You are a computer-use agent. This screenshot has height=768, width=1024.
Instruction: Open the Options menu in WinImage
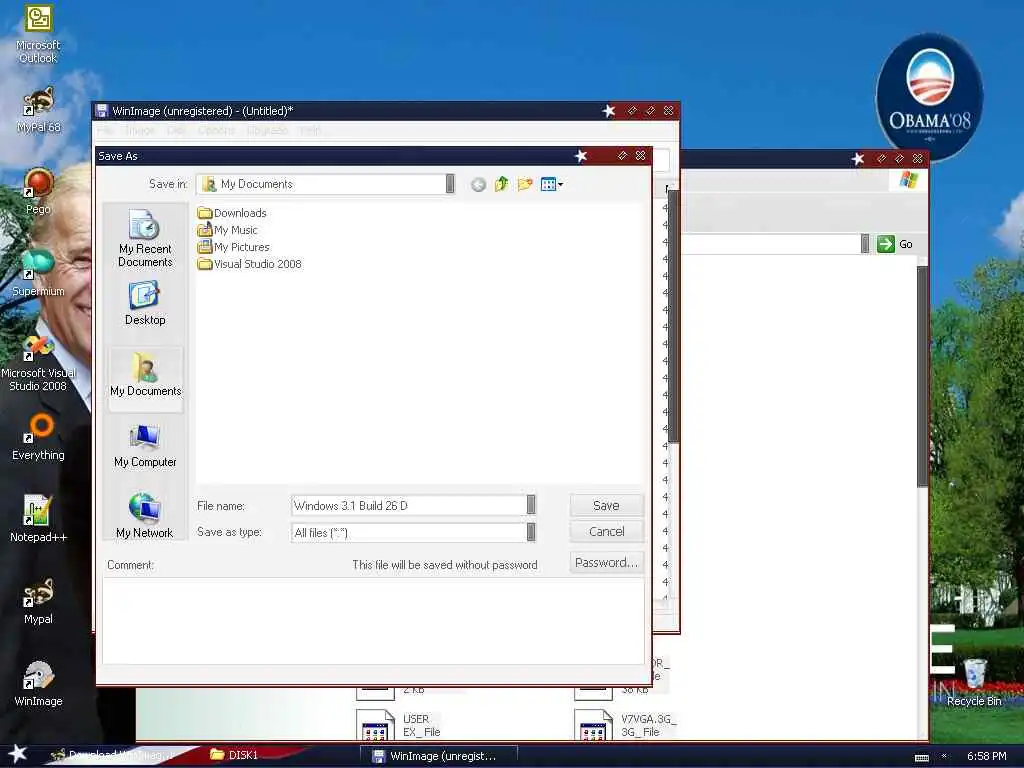tap(216, 131)
